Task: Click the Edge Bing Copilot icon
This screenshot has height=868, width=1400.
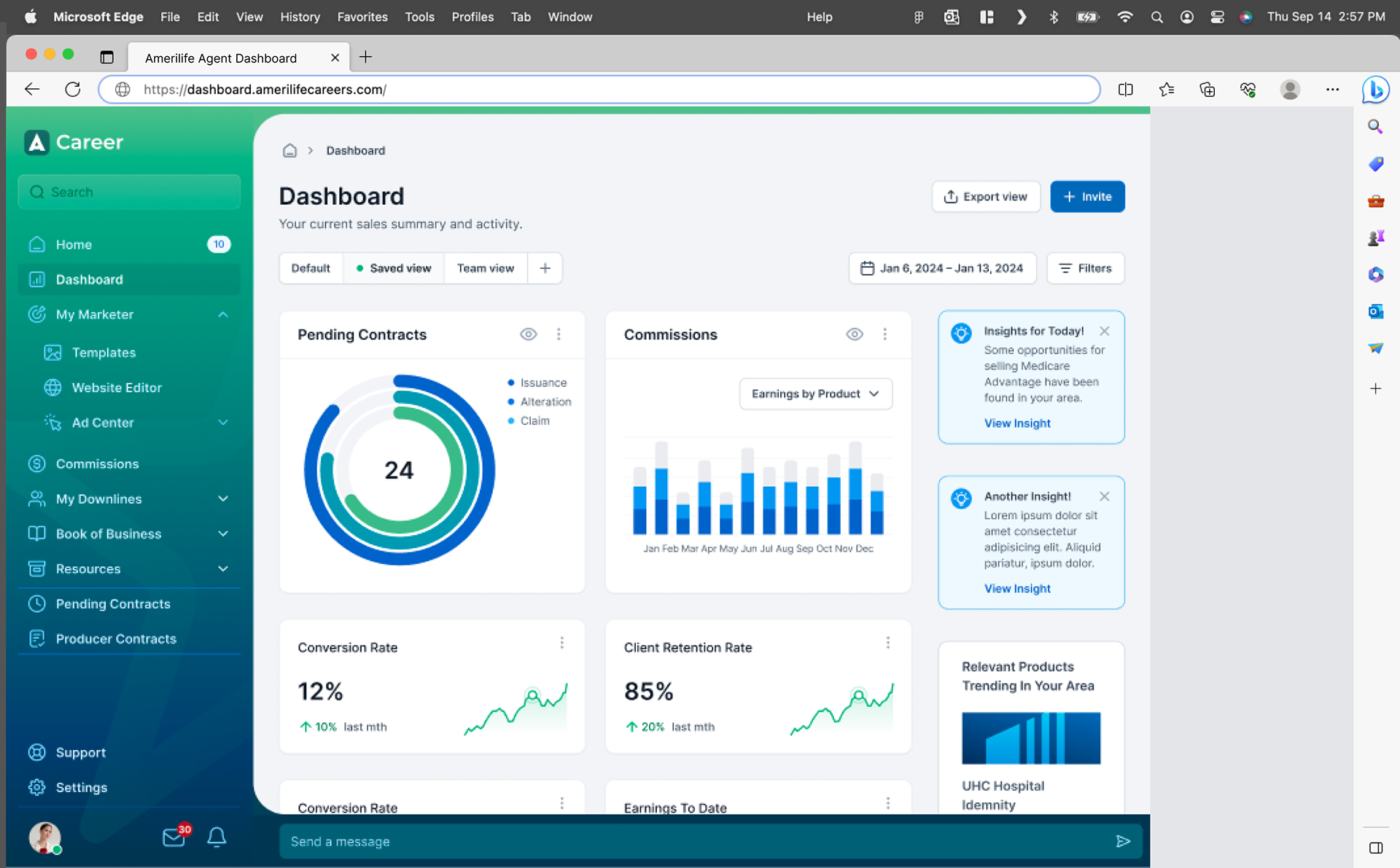Action: pos(1375,90)
